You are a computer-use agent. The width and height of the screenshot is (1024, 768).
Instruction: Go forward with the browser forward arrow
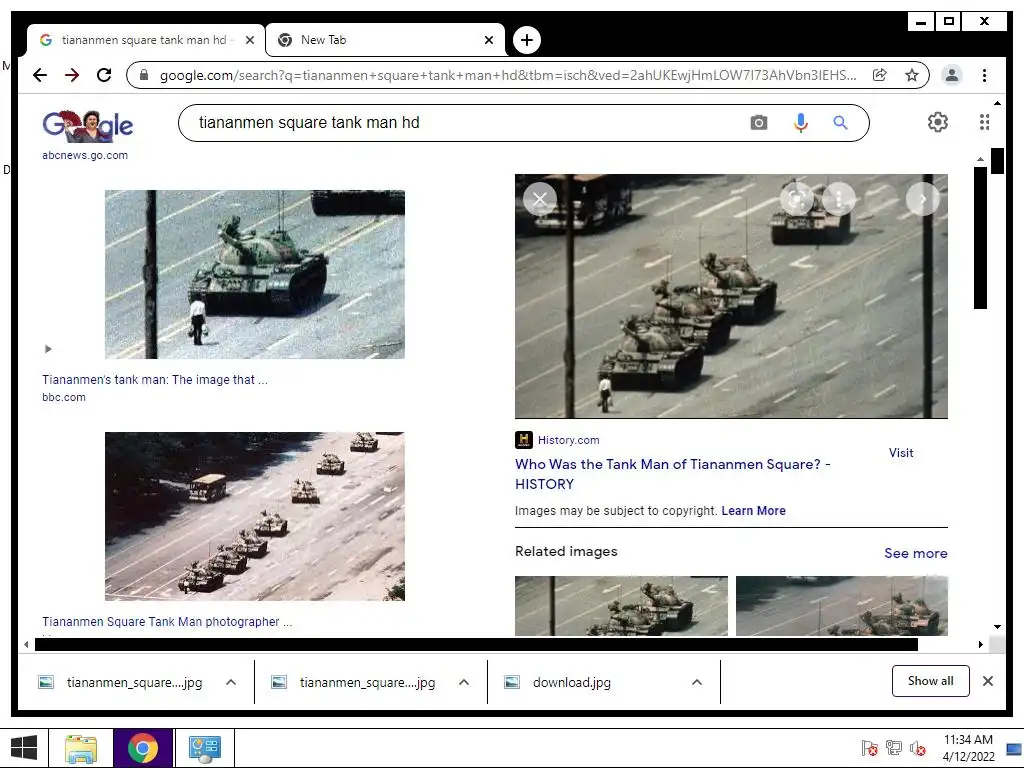72,75
